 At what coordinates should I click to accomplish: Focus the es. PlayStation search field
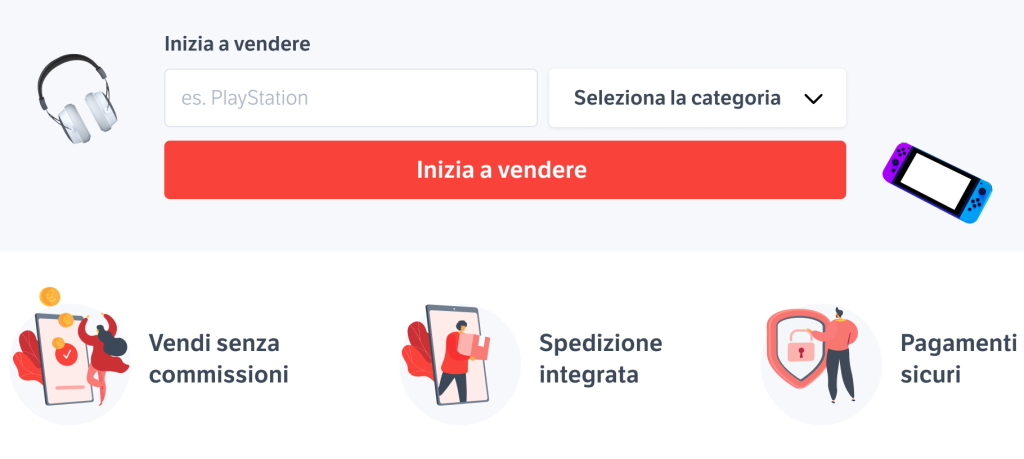point(351,98)
